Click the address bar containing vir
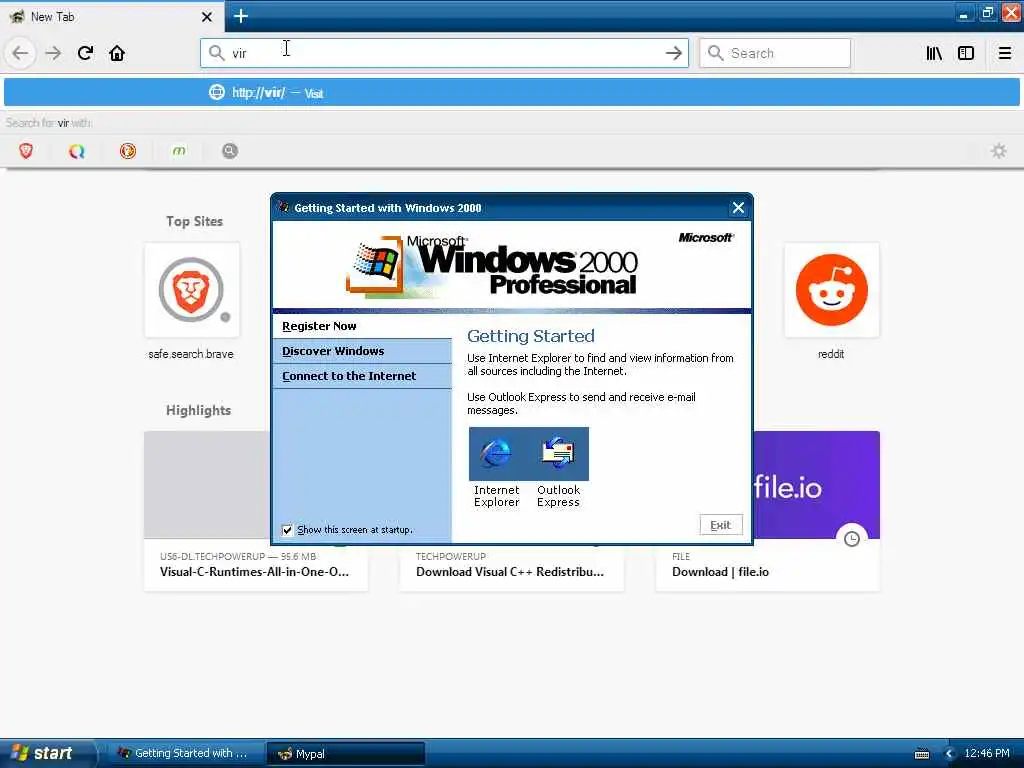This screenshot has height=768, width=1024. (444, 54)
